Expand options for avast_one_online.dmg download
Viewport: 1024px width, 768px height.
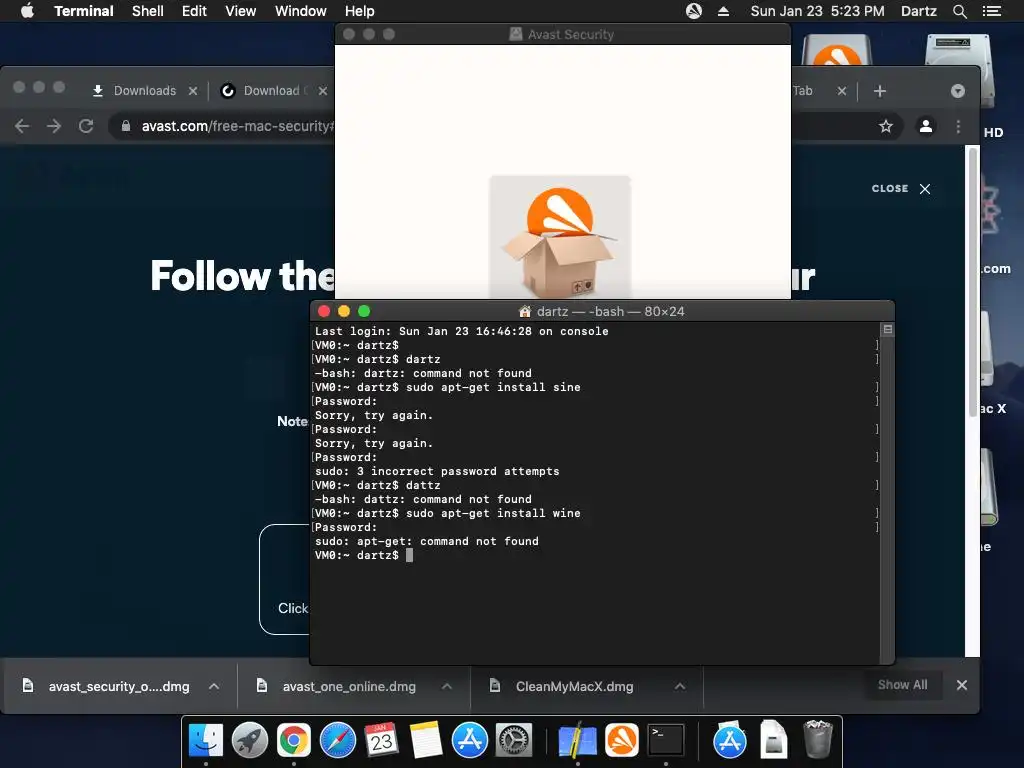pos(447,686)
